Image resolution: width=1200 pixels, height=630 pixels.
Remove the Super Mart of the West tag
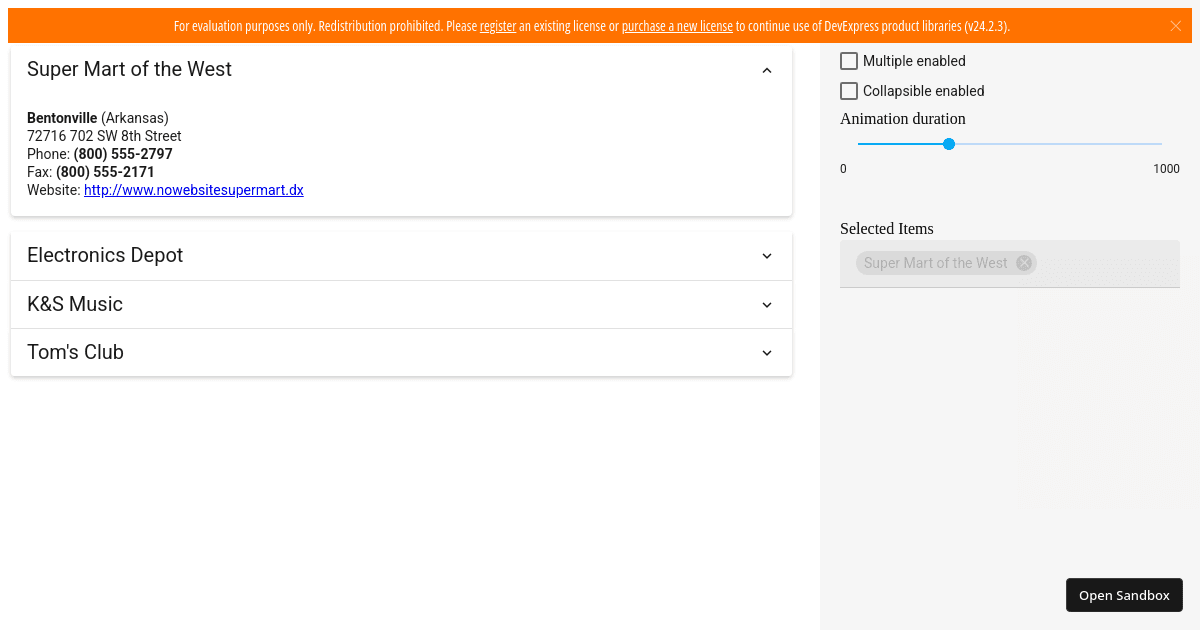point(1023,263)
